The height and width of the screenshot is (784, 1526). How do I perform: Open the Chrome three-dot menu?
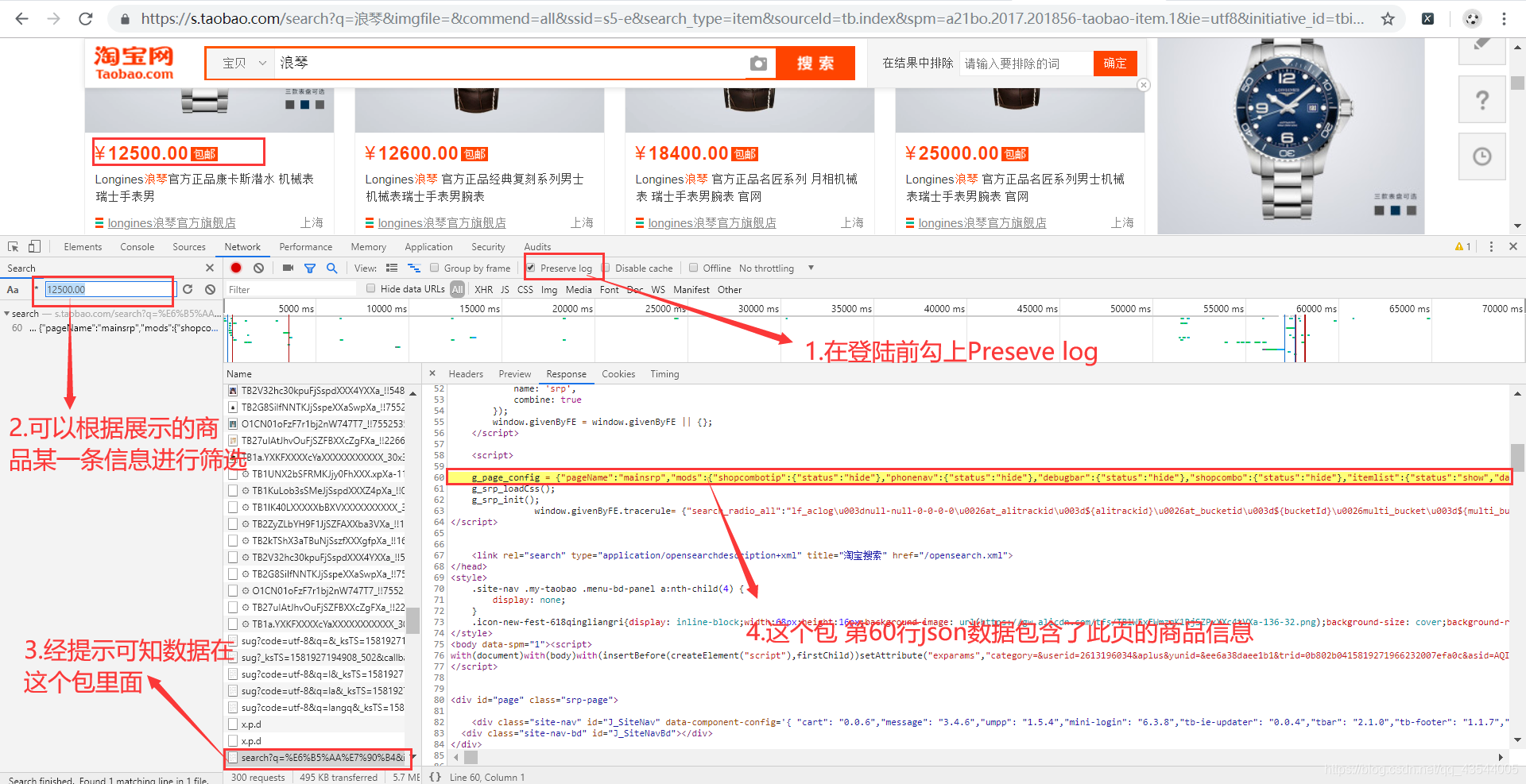click(x=1504, y=18)
